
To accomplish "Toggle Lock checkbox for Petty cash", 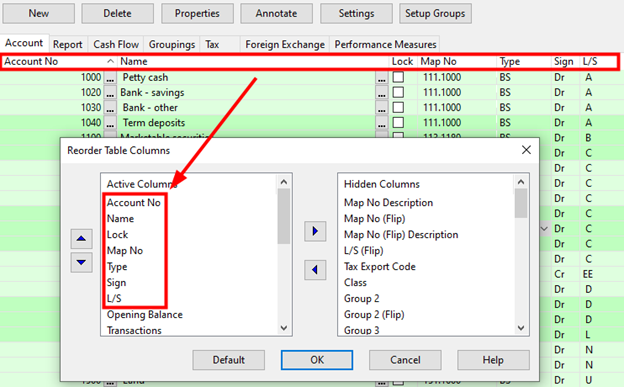I will (398, 77).
